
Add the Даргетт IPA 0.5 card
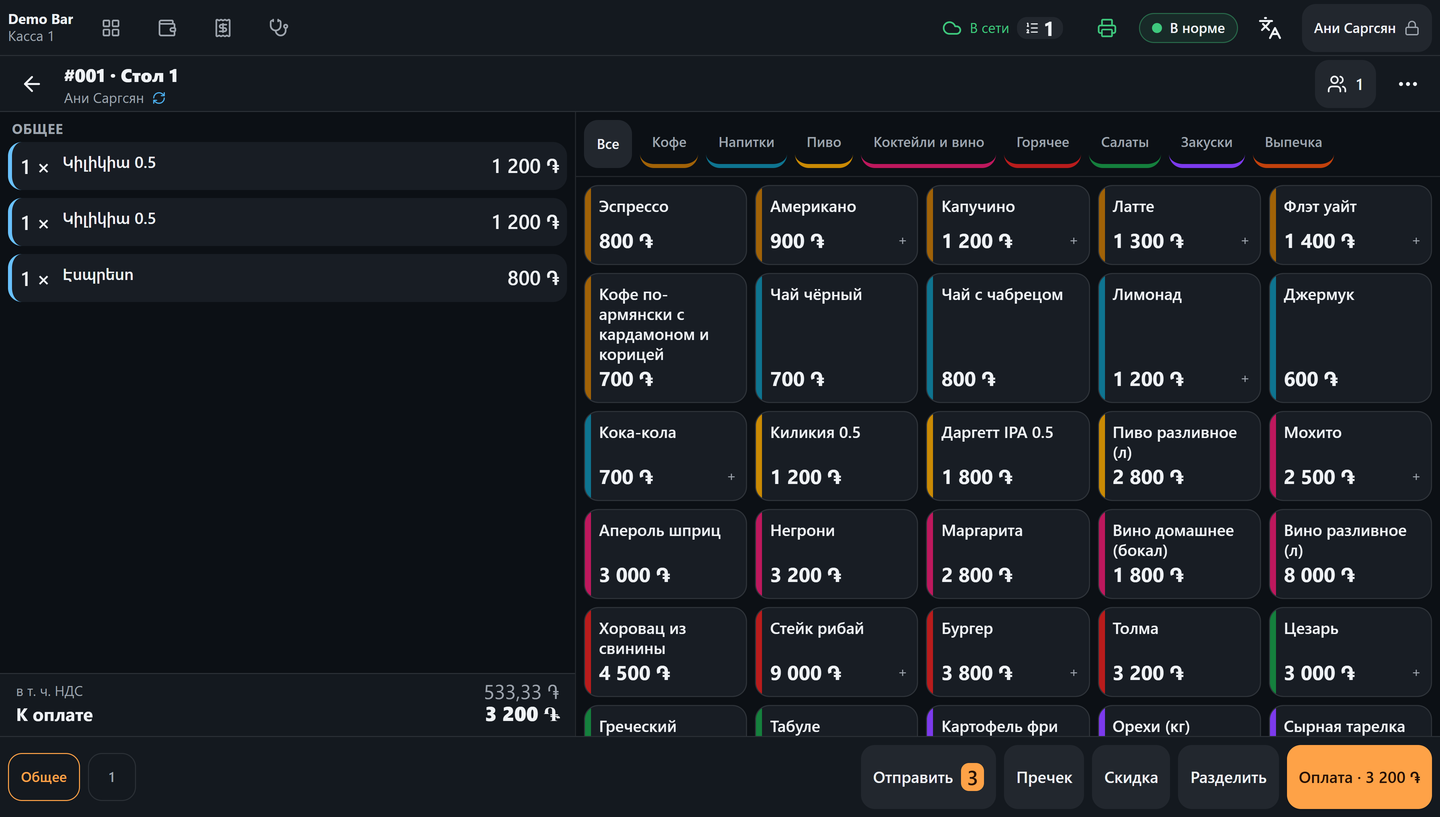tap(1008, 456)
